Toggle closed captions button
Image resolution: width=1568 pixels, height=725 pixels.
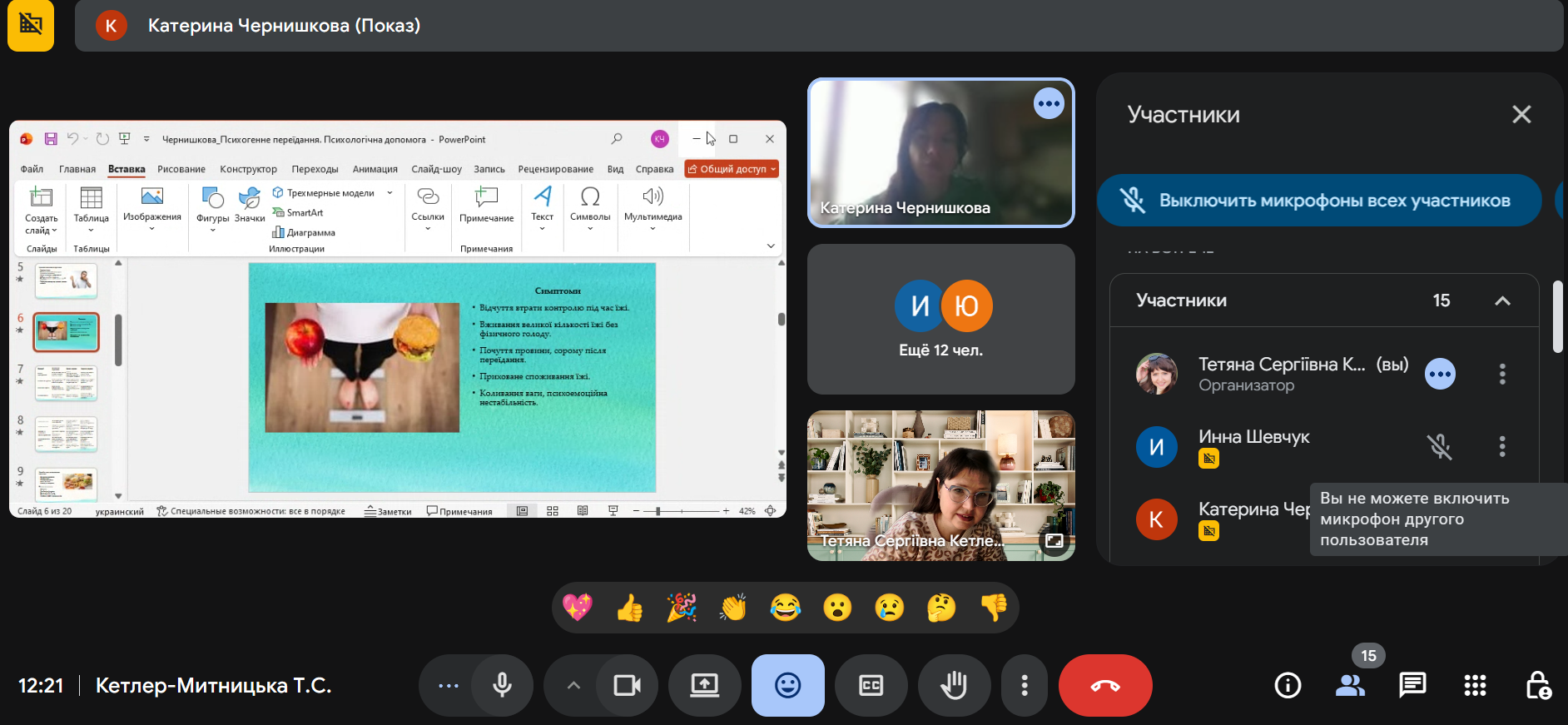[x=871, y=686]
